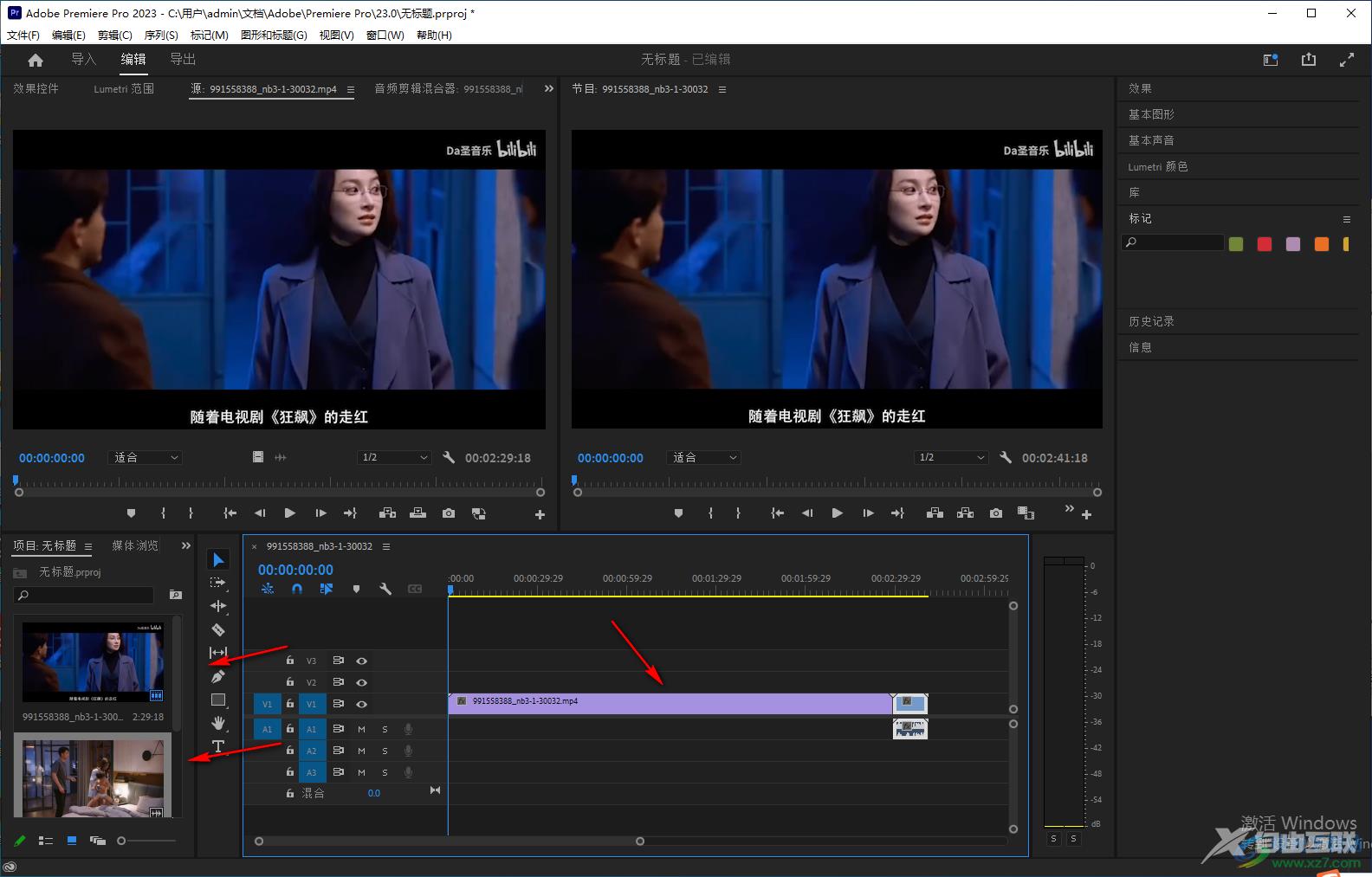Viewport: 1372px width, 877px height.
Task: Open timeline sequence panel menu
Action: click(x=386, y=546)
